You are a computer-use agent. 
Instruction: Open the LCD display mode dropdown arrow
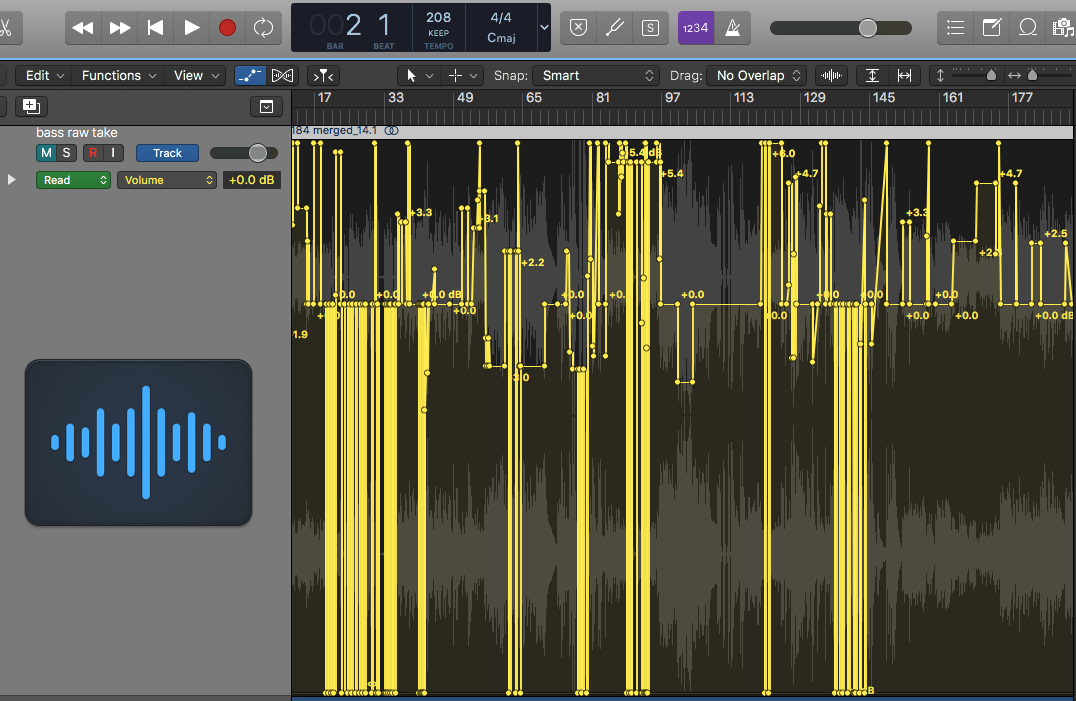point(544,27)
